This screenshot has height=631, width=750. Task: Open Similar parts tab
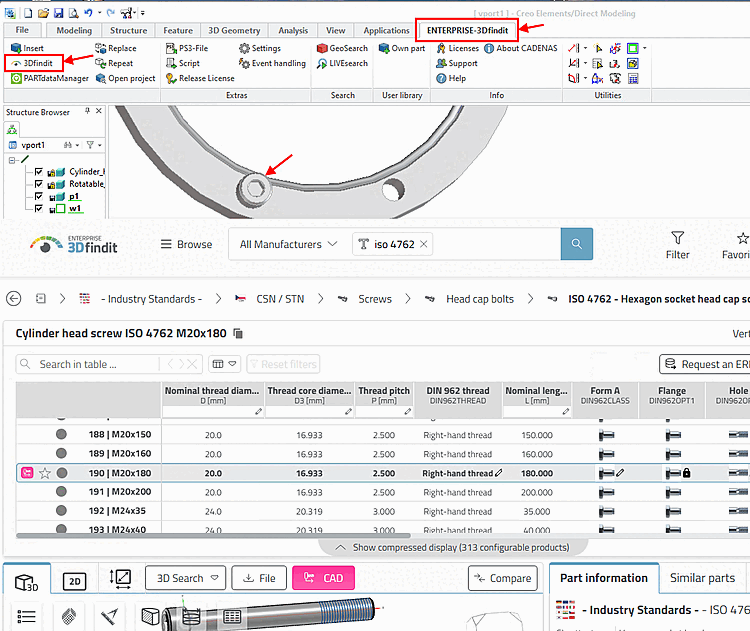(702, 578)
